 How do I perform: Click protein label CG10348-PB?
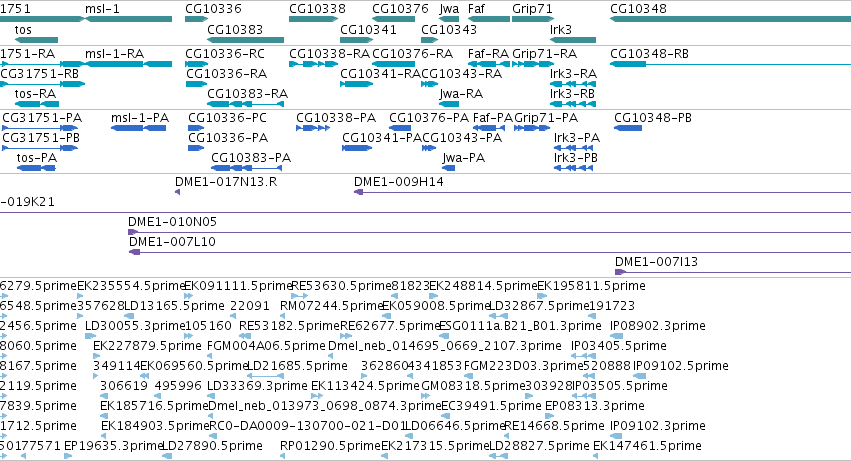click(653, 118)
